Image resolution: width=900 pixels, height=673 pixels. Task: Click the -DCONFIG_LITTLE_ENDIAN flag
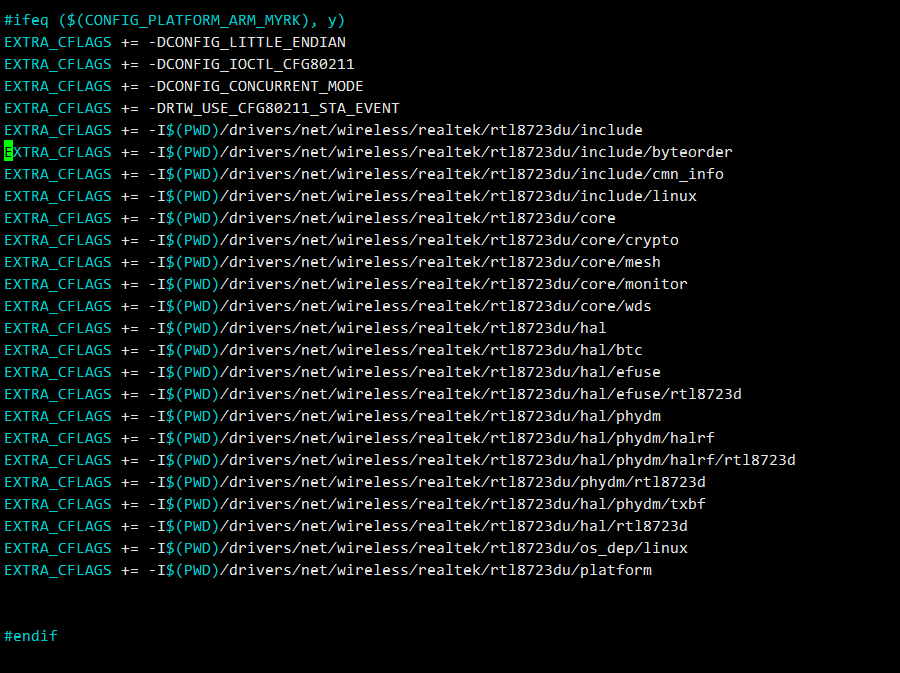click(247, 42)
